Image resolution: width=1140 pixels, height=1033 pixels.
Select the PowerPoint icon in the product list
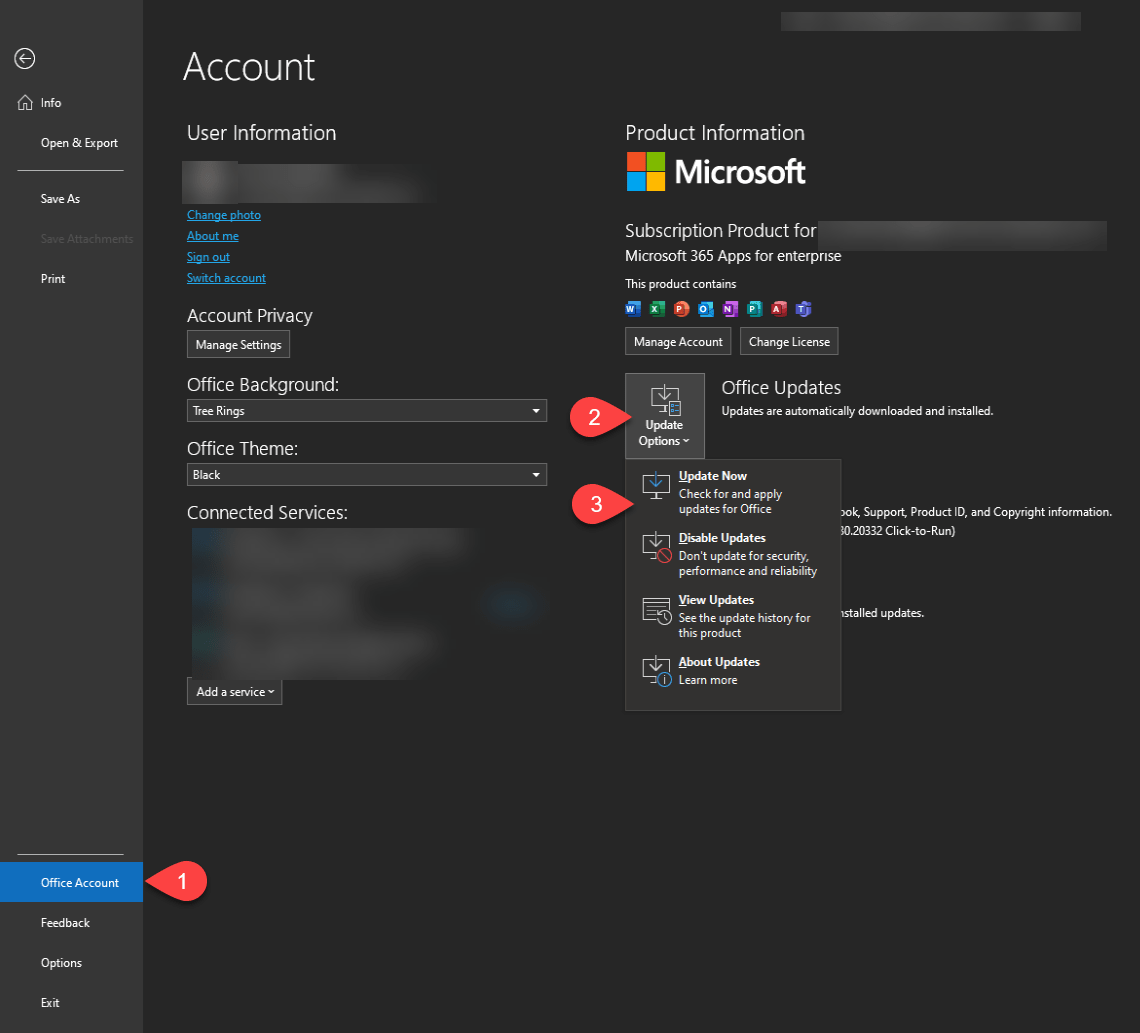tap(681, 309)
